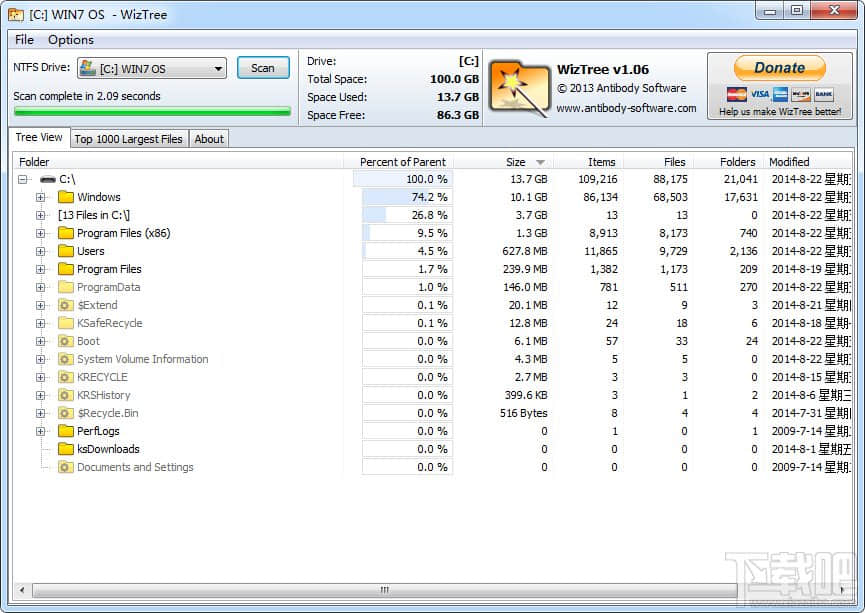This screenshot has width=865, height=613.
Task: Click the Bank payment icon under Donate
Action: (823, 94)
